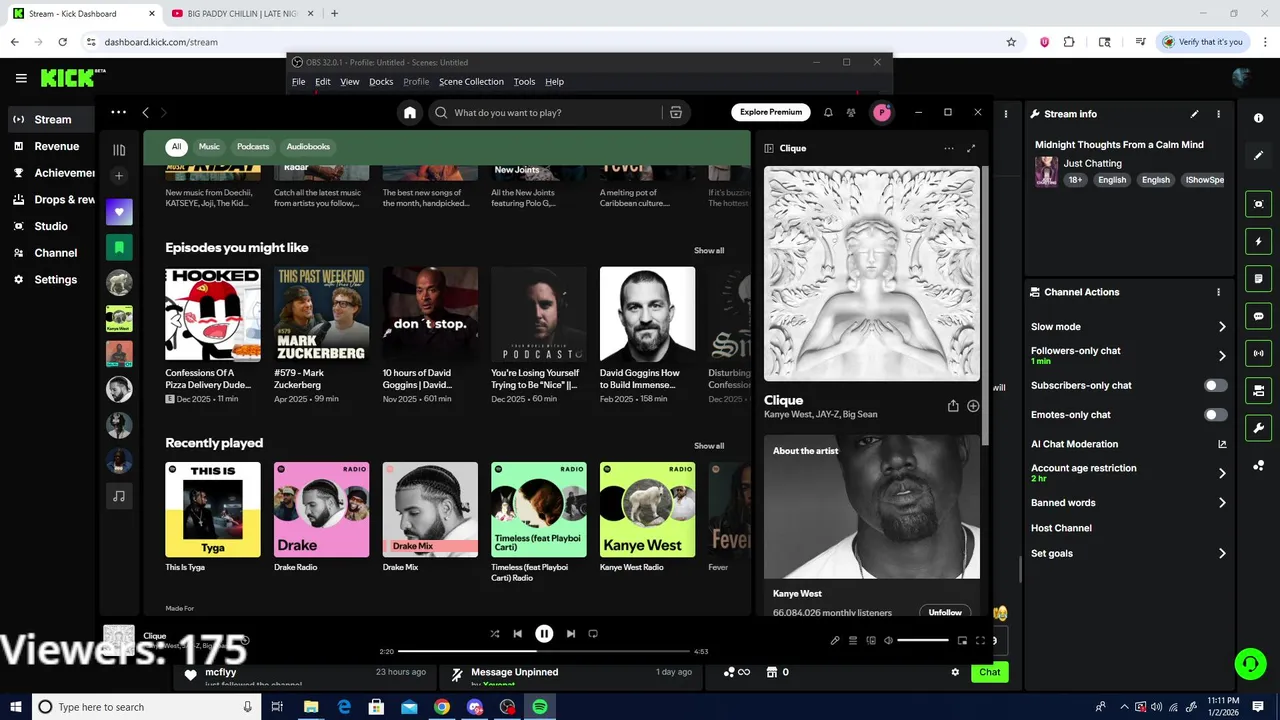Skip to next track in Spotify
The image size is (1280, 720).
click(571, 634)
